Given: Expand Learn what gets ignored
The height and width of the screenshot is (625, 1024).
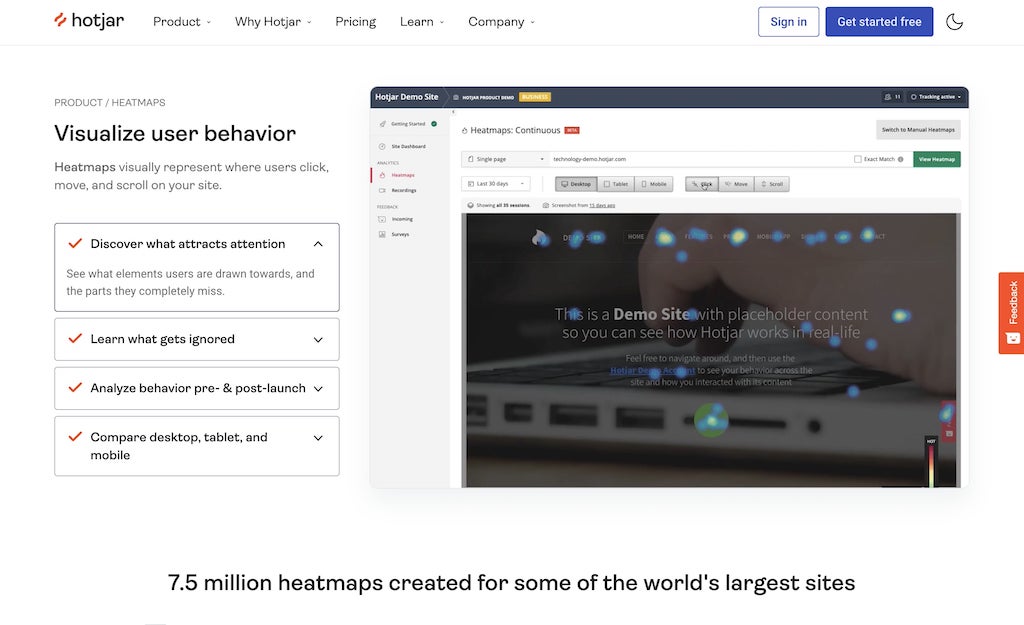Looking at the screenshot, I should coord(197,339).
